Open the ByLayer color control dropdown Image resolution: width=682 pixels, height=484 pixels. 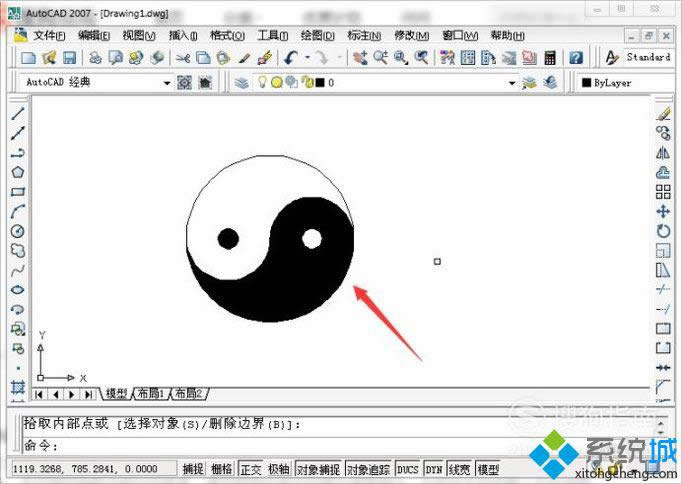[628, 83]
